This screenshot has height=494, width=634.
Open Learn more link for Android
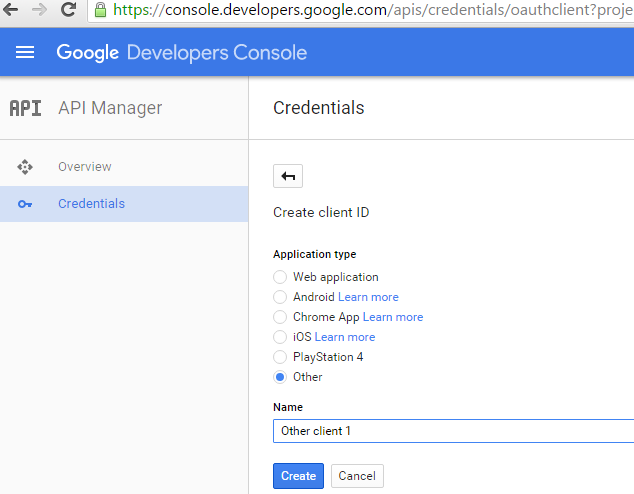(x=368, y=297)
